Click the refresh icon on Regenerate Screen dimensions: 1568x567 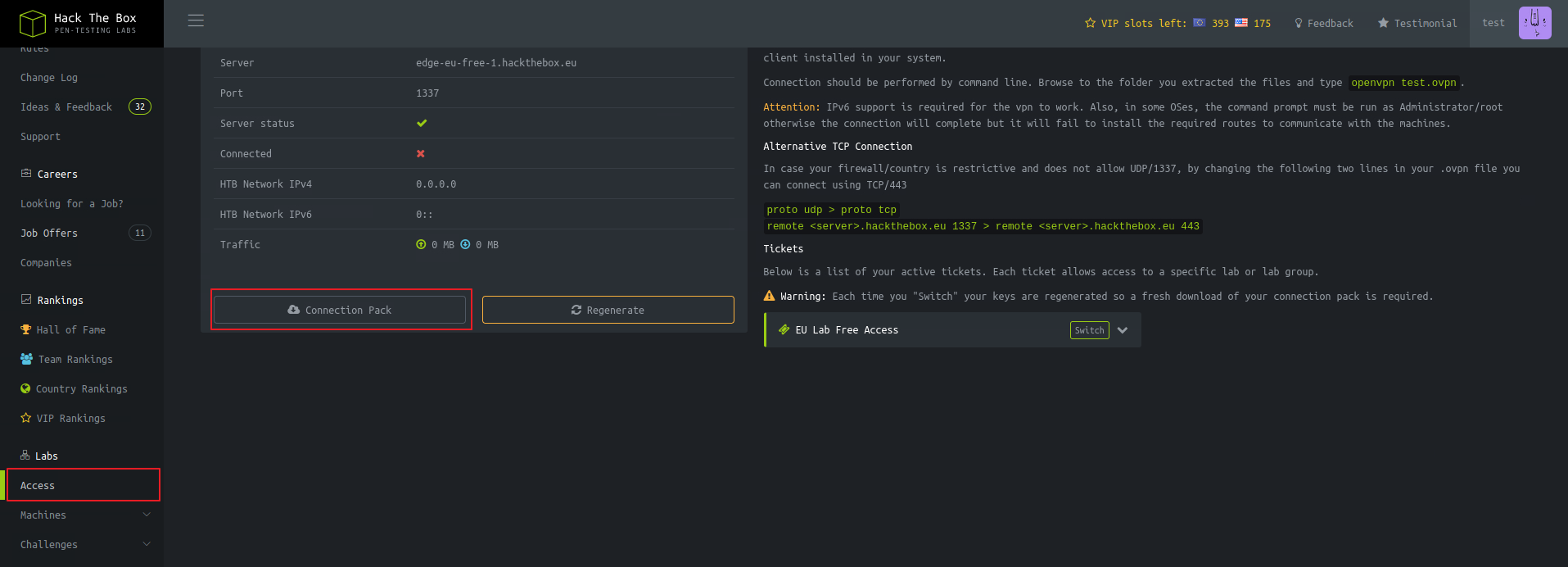[x=576, y=310]
